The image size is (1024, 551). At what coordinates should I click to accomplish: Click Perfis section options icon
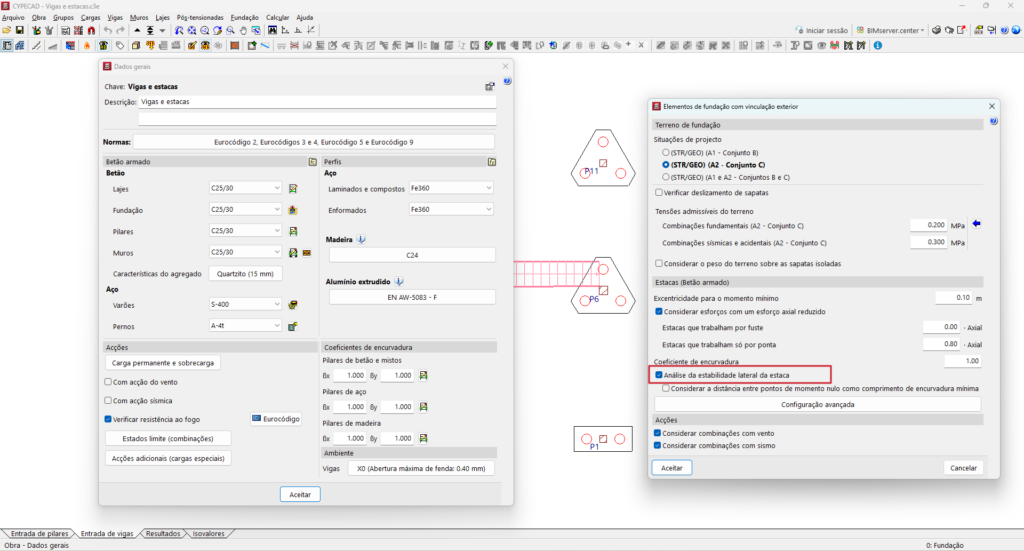[492, 162]
